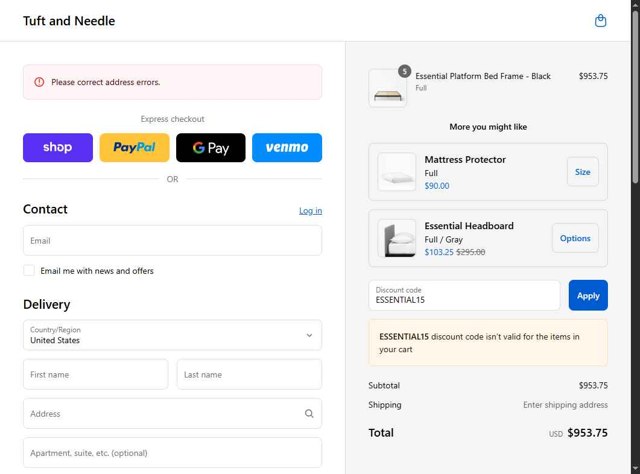
Task: Focus the First name field
Action: pyautogui.click(x=96, y=374)
